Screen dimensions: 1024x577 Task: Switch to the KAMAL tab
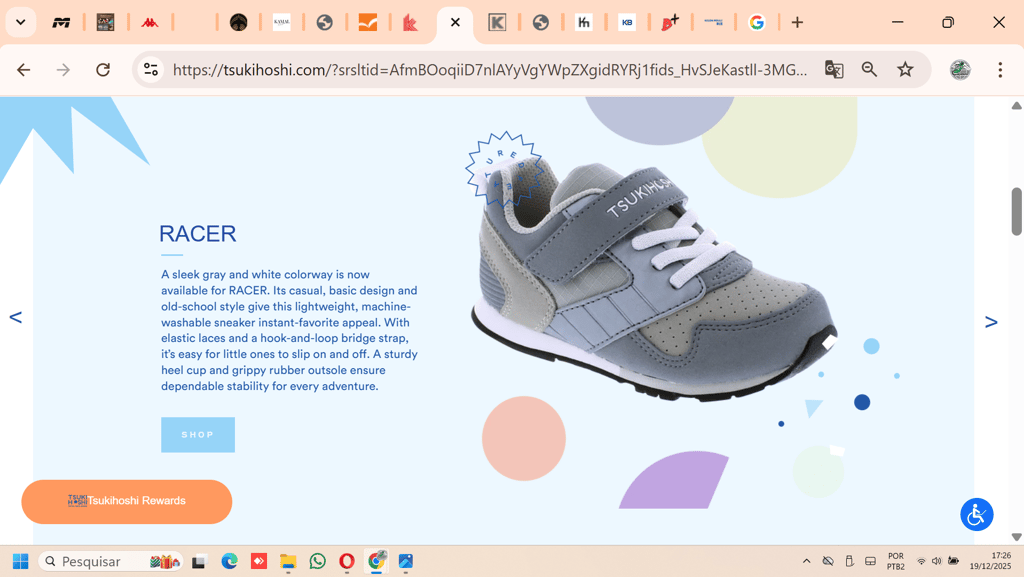tap(281, 23)
